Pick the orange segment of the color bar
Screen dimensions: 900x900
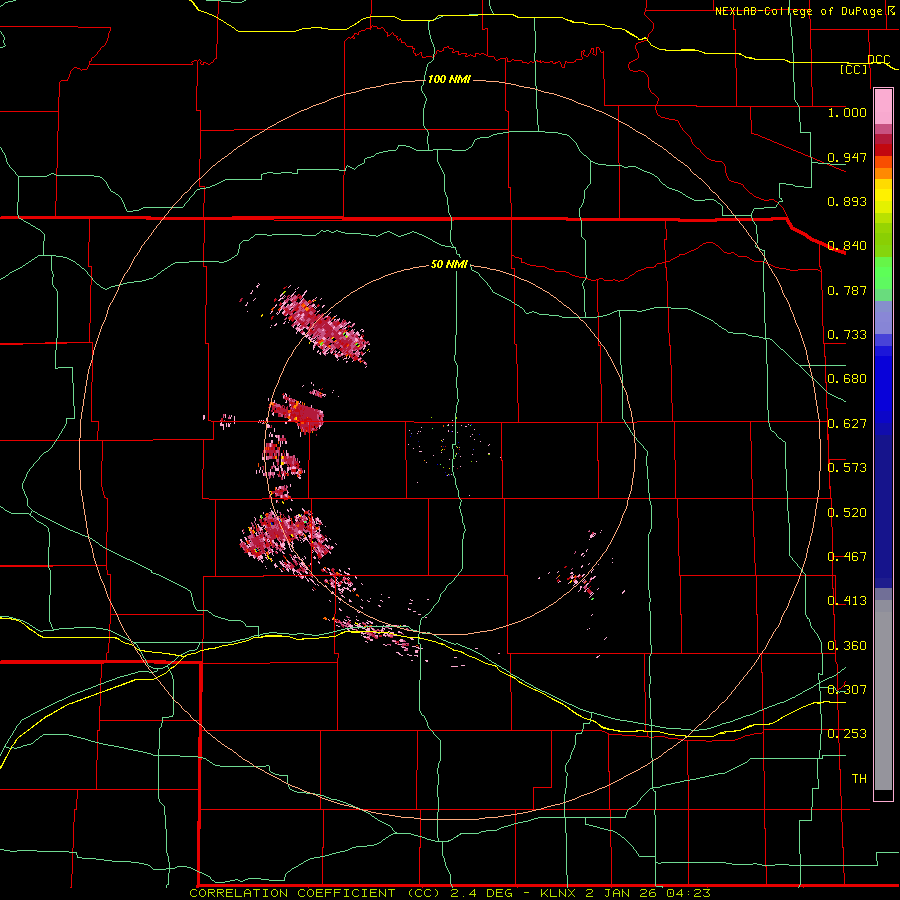883,173
